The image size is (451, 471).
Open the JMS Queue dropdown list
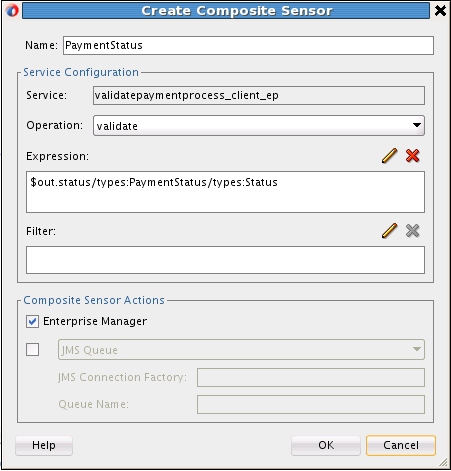pos(241,350)
